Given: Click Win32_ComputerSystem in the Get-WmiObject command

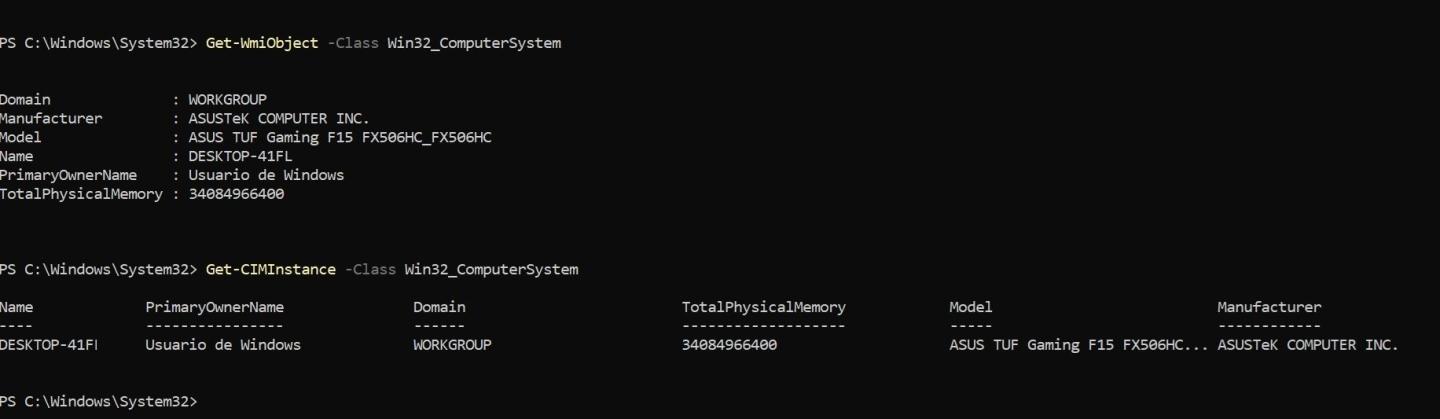Looking at the screenshot, I should point(474,43).
